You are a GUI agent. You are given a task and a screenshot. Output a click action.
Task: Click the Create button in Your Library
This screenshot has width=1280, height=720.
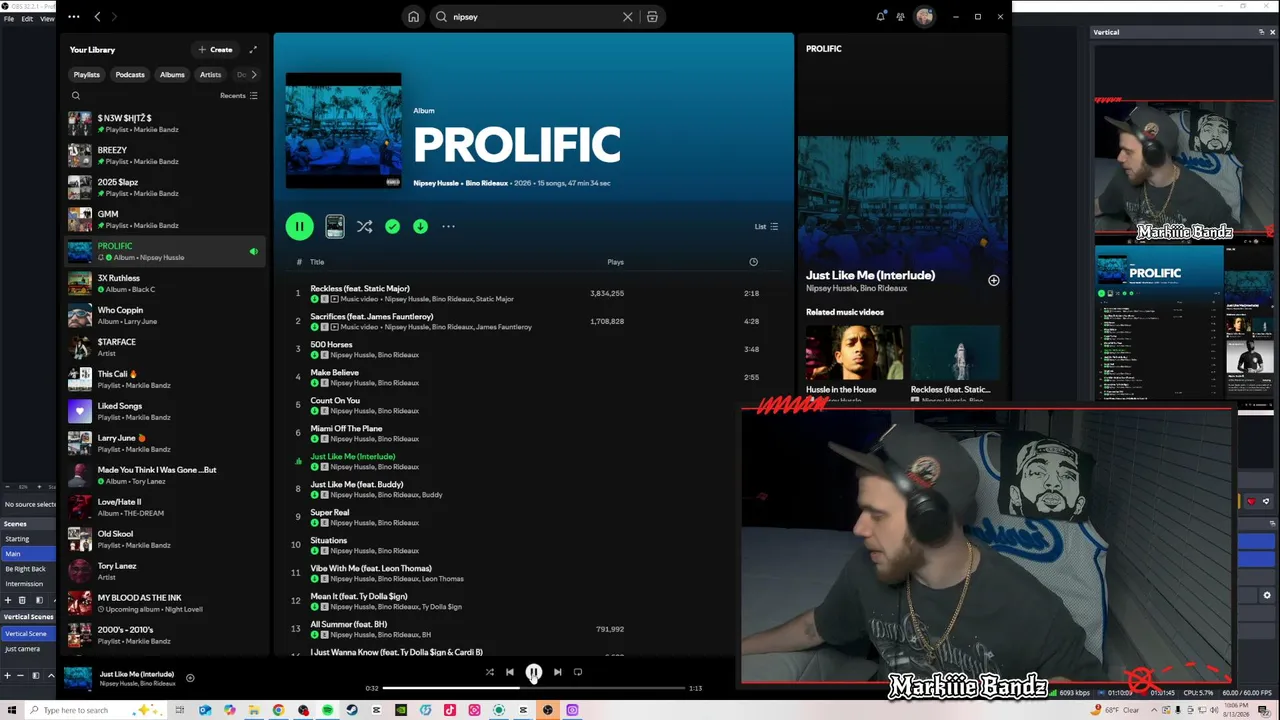click(215, 49)
